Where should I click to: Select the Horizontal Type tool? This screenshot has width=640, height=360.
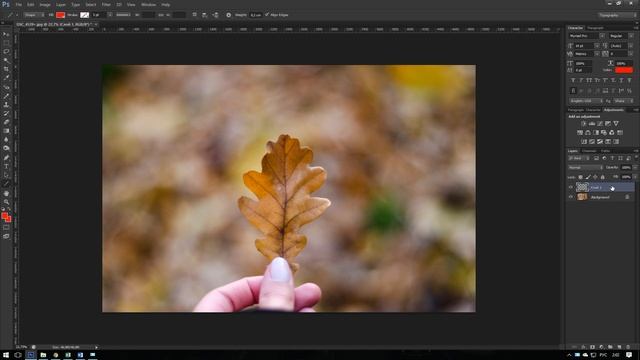(x=6, y=166)
